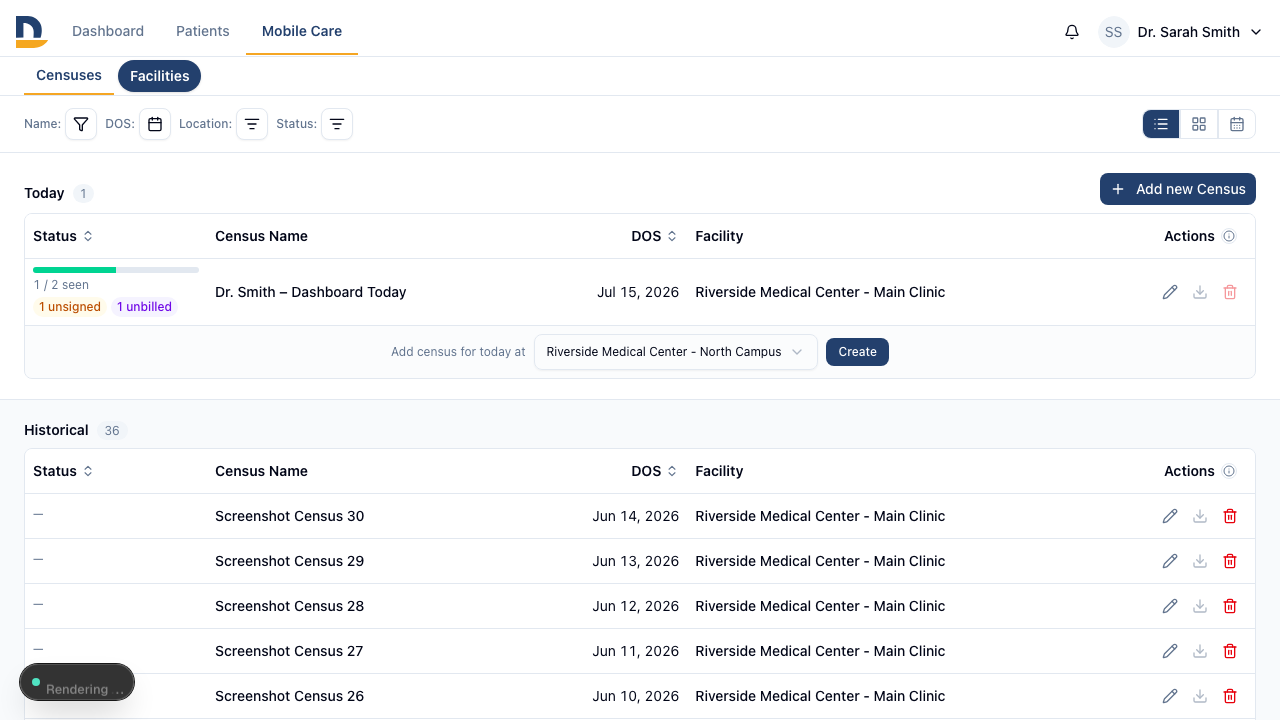The height and width of the screenshot is (720, 1280).
Task: Open Dr. Smith – Dashboard Today census name
Action: click(x=311, y=292)
